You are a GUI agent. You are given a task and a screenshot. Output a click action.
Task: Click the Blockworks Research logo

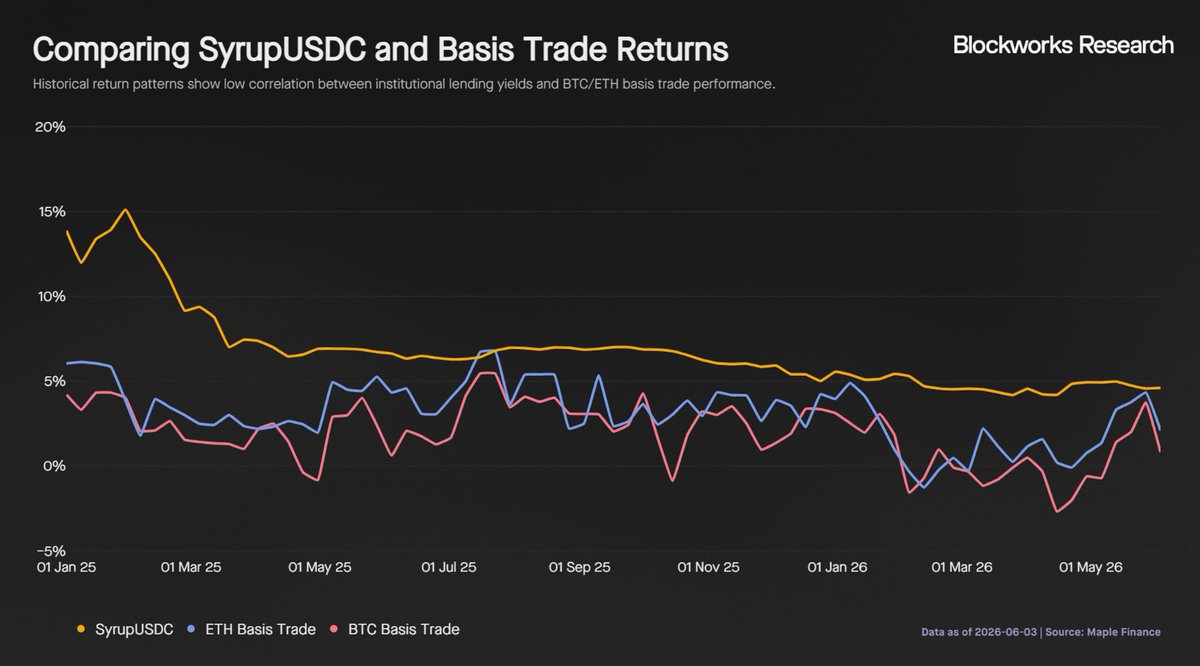coord(1063,45)
